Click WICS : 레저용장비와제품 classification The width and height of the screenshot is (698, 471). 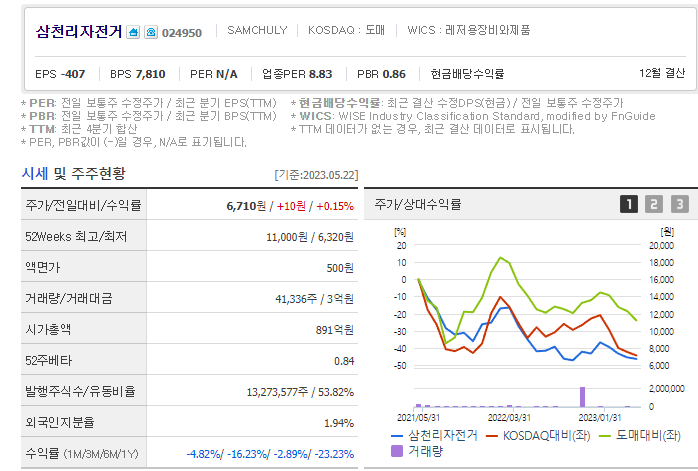(469, 30)
